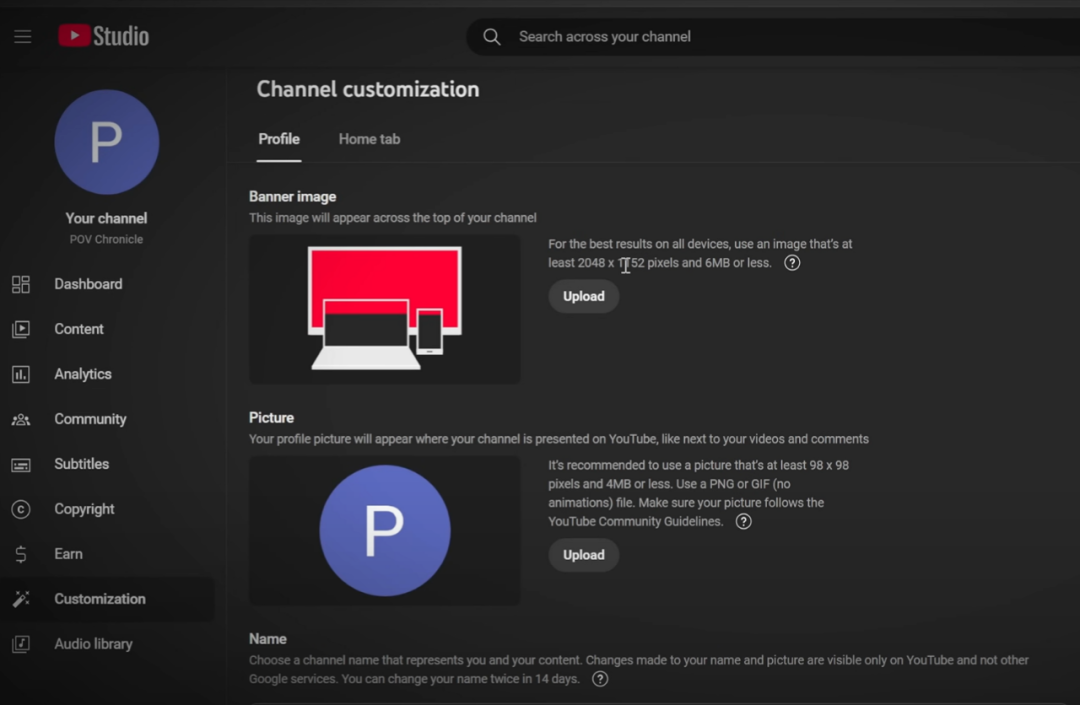Click the Copyright circle-C icon
This screenshot has height=705, width=1080.
point(21,509)
